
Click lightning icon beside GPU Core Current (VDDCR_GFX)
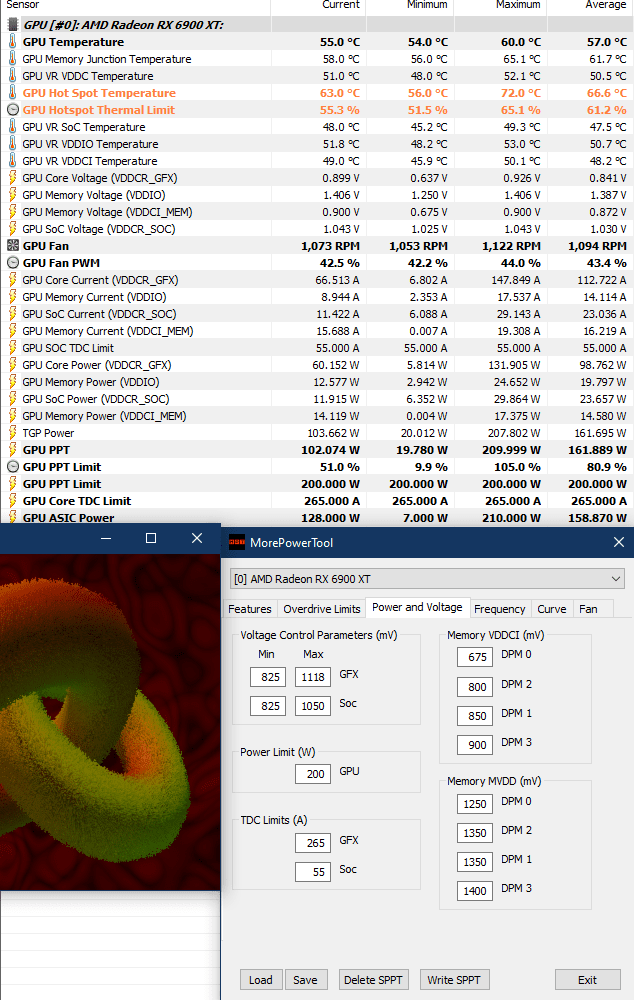pos(12,280)
